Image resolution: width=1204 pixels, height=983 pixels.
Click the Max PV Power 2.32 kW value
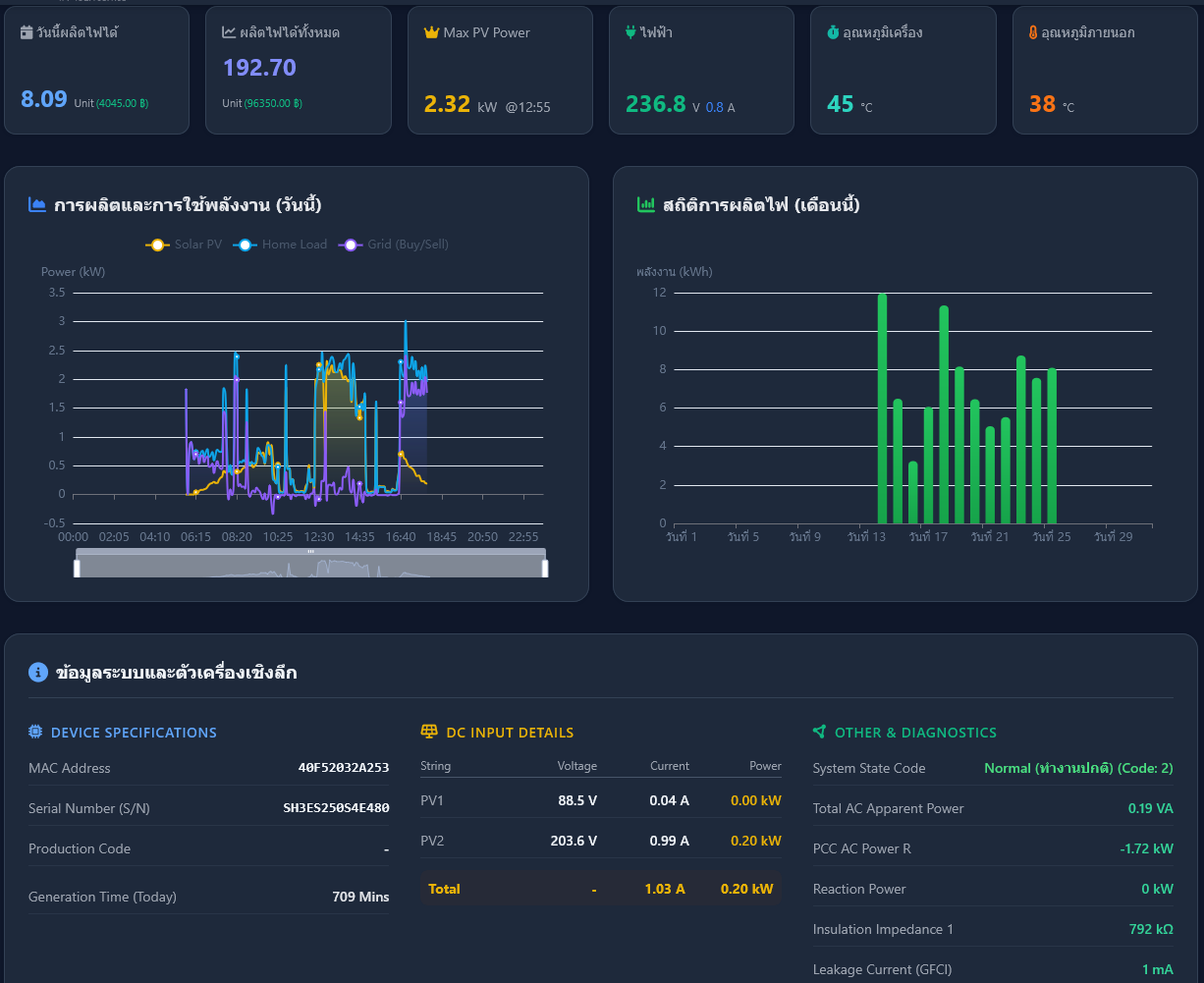point(461,104)
